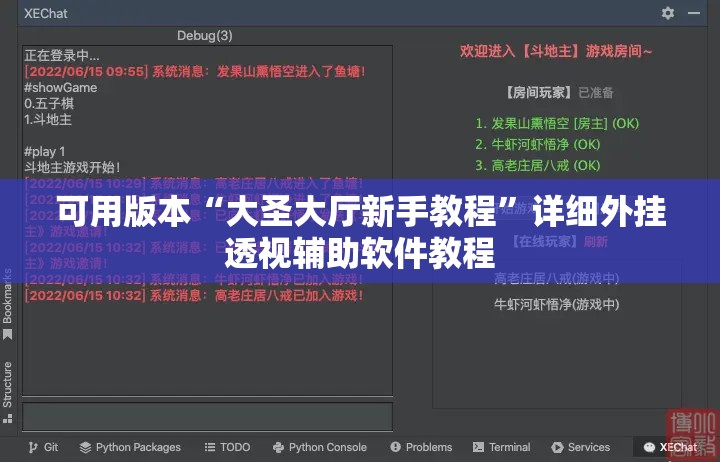
Task: Select player 发果山熏悟空 [房主] in room list
Action: click(557, 123)
